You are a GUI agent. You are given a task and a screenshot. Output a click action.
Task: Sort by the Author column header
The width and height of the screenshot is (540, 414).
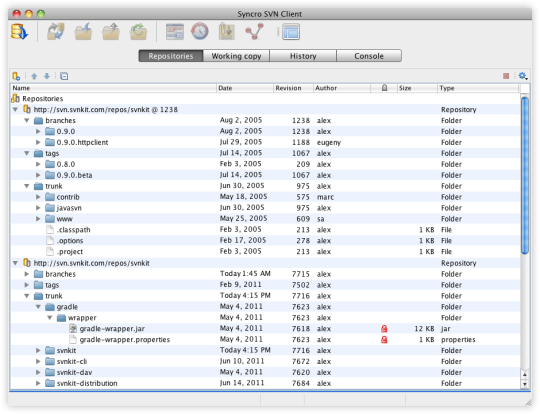pos(342,88)
